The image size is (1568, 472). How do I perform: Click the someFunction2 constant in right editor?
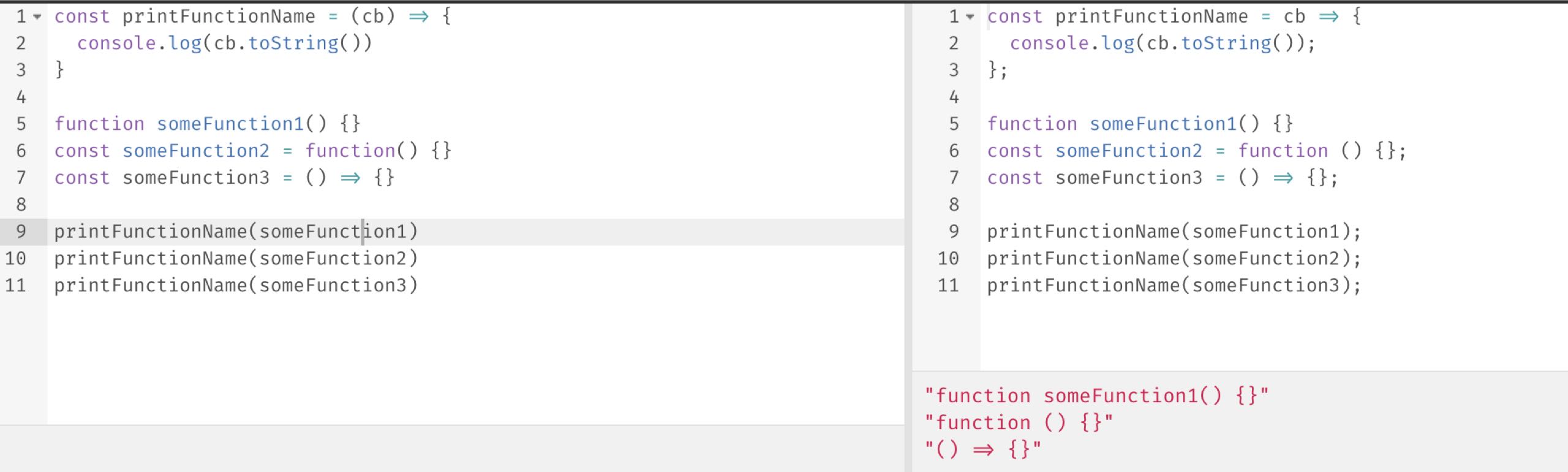point(1128,151)
